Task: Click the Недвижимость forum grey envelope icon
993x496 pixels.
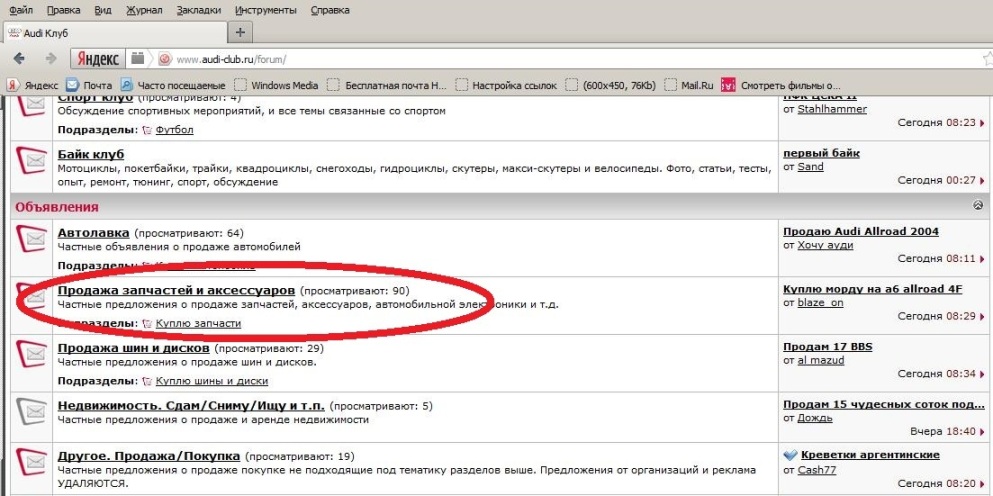Action: (32, 410)
